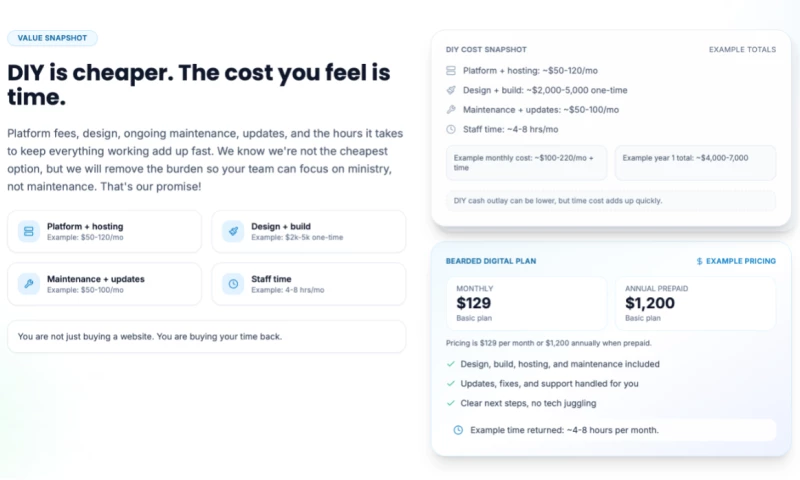Click clock icon beside Staff time cost line
Image resolution: width=800 pixels, height=480 pixels.
(451, 129)
